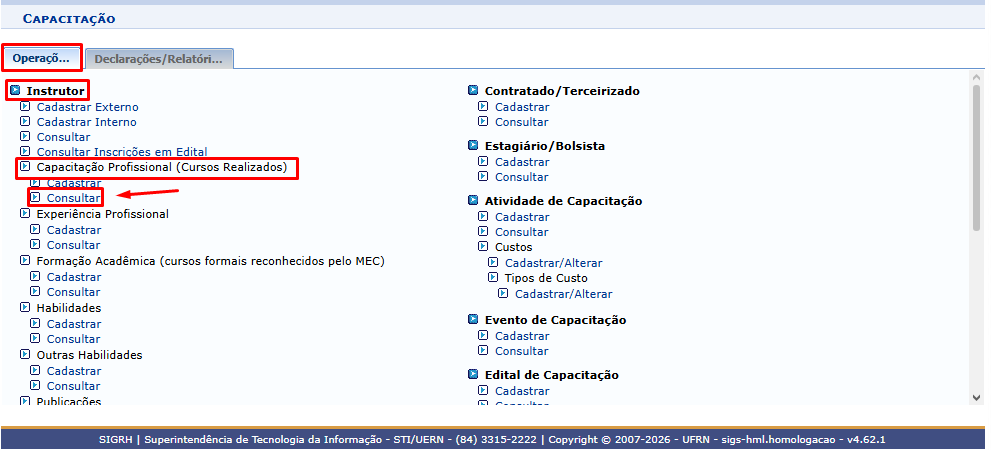Click the arrow icon beside Cadastrar under Outras Habilidades
Viewport: 991px width, 450px height.
click(x=35, y=370)
